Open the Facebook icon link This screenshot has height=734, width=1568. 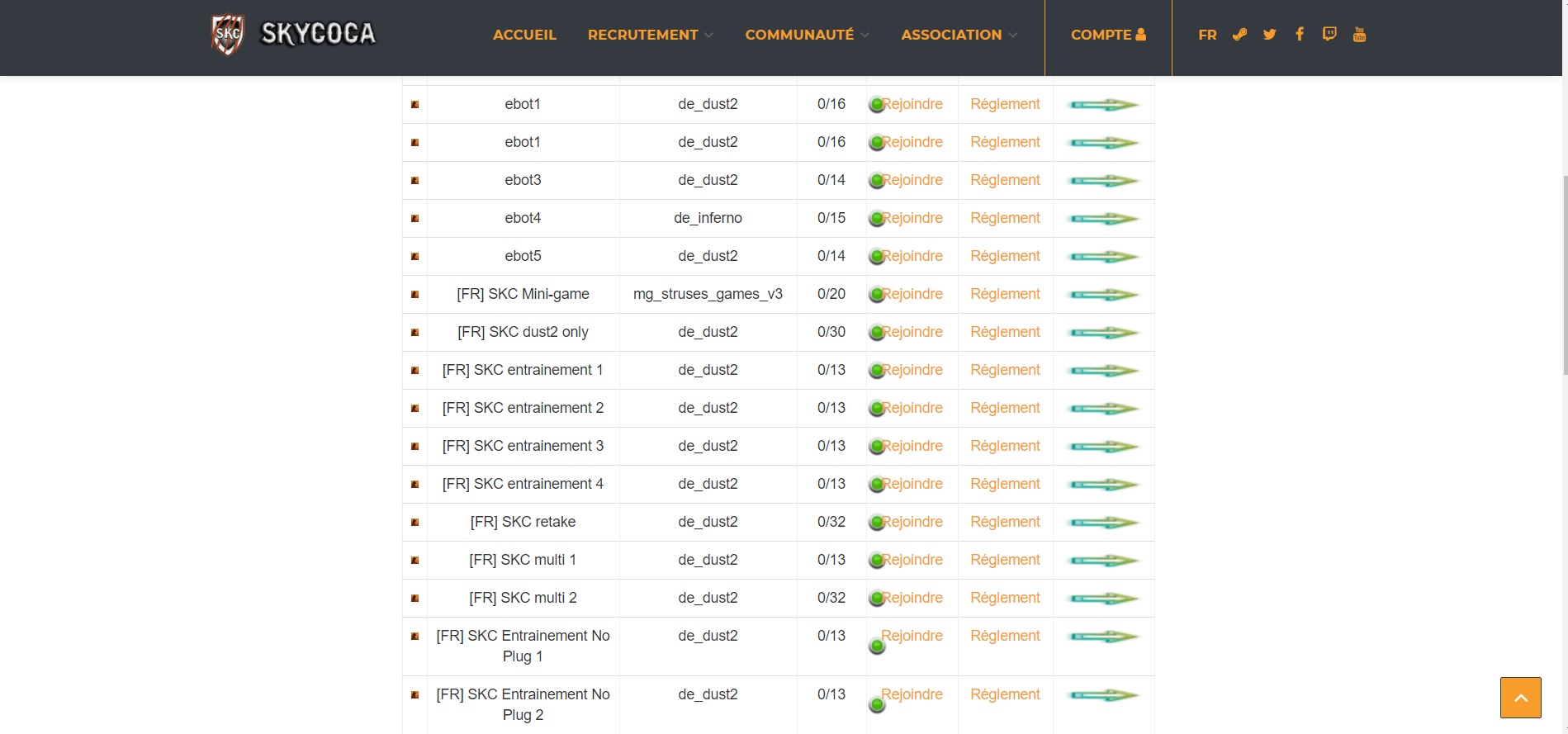coord(1300,35)
